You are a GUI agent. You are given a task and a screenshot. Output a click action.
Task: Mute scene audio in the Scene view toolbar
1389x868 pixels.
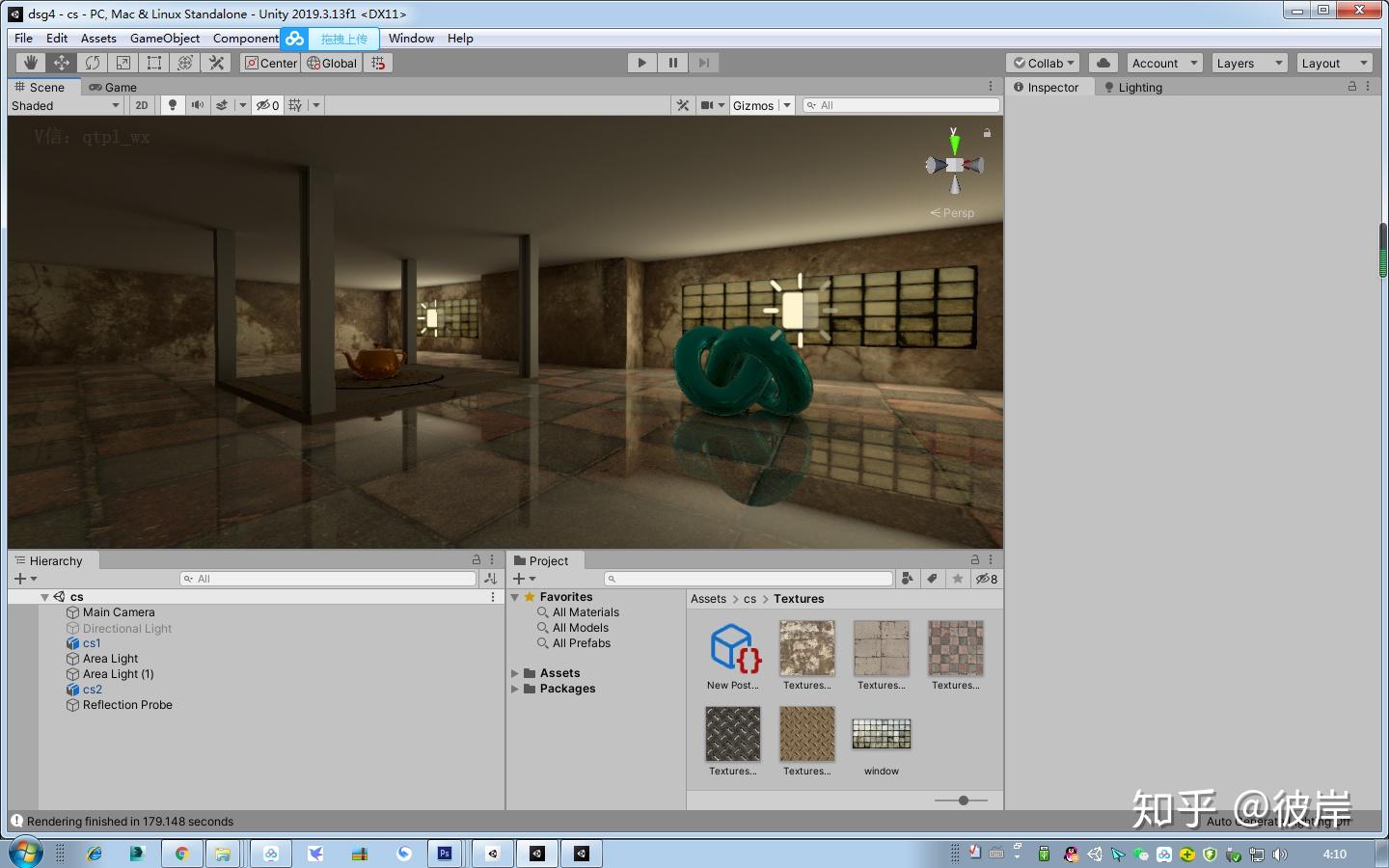(x=198, y=105)
